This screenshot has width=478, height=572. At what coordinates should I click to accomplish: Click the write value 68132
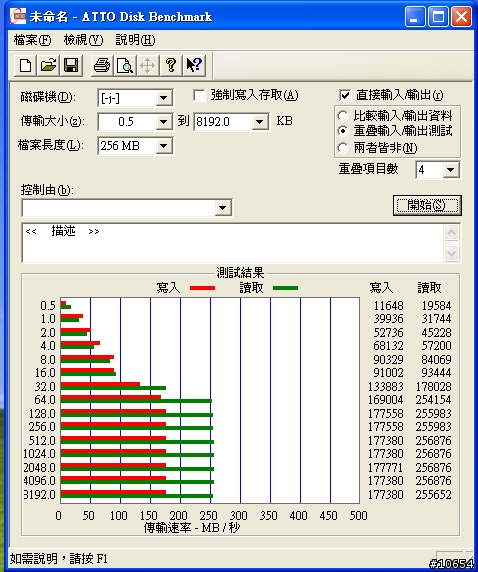389,345
